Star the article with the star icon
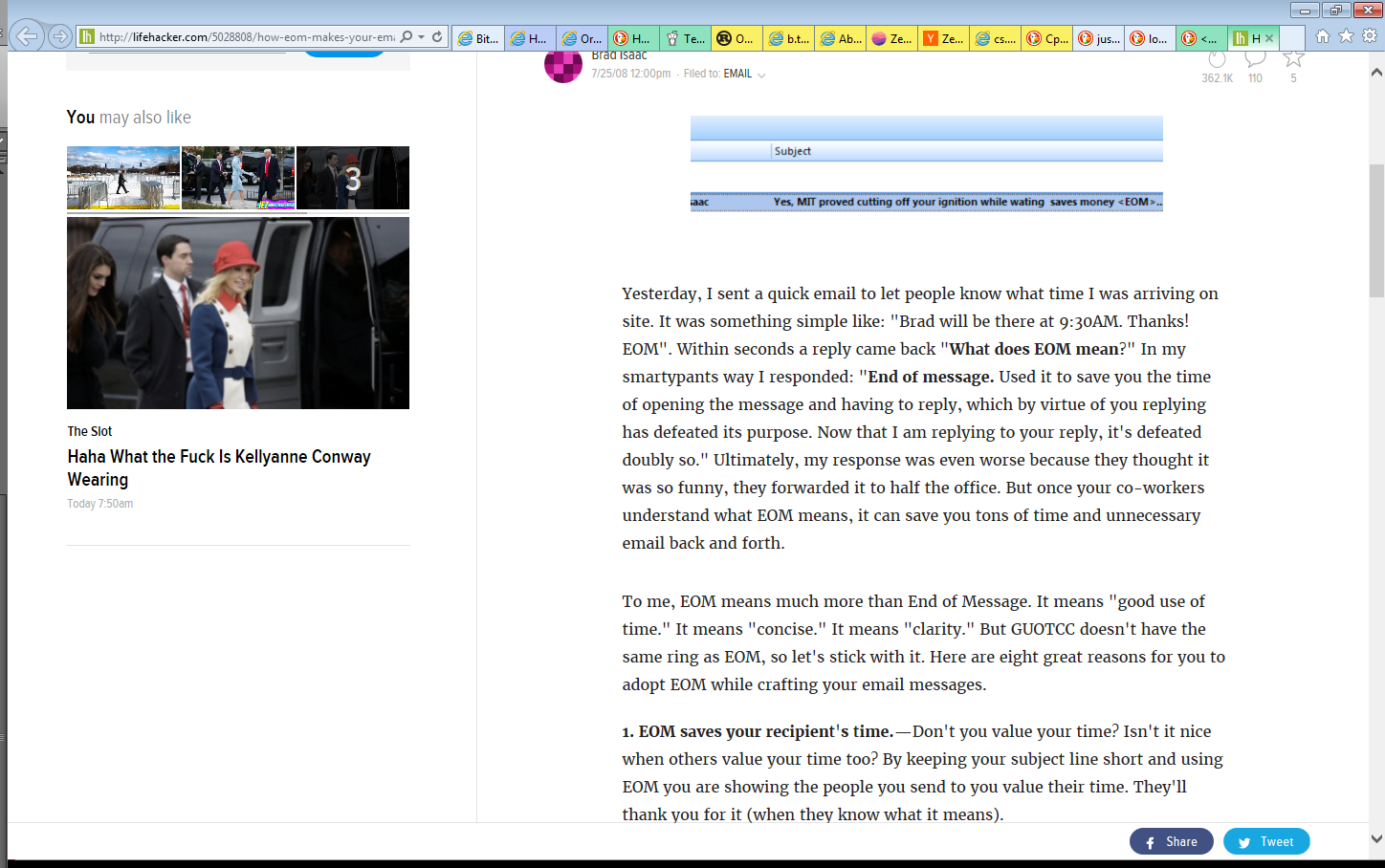Image resolution: width=1385 pixels, height=868 pixels. point(1293,59)
